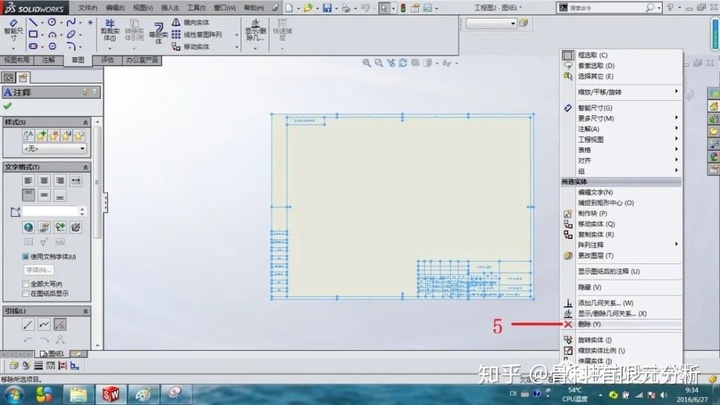Screen dimensions: 720x405
Task: Open the 工具(T) menu
Action: coord(196,8)
